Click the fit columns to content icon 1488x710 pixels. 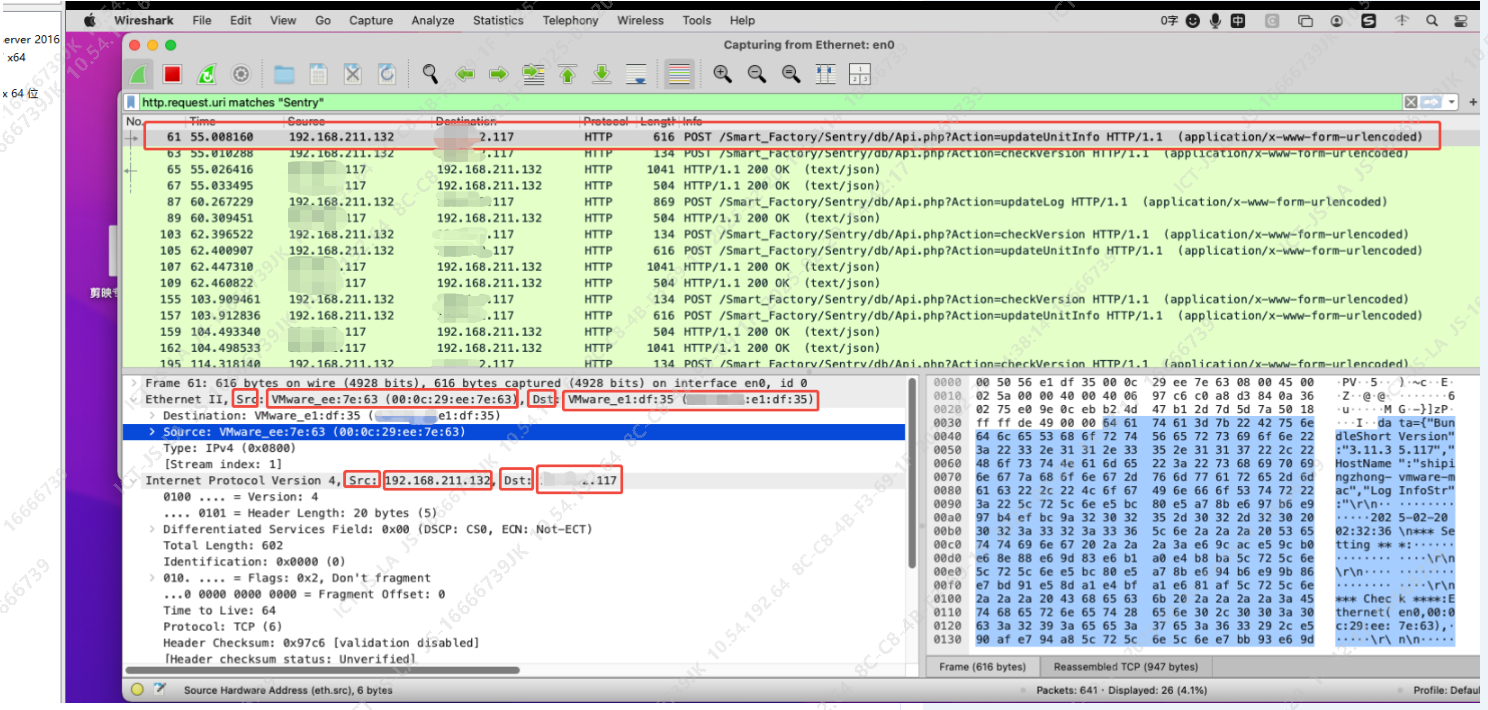[825, 74]
